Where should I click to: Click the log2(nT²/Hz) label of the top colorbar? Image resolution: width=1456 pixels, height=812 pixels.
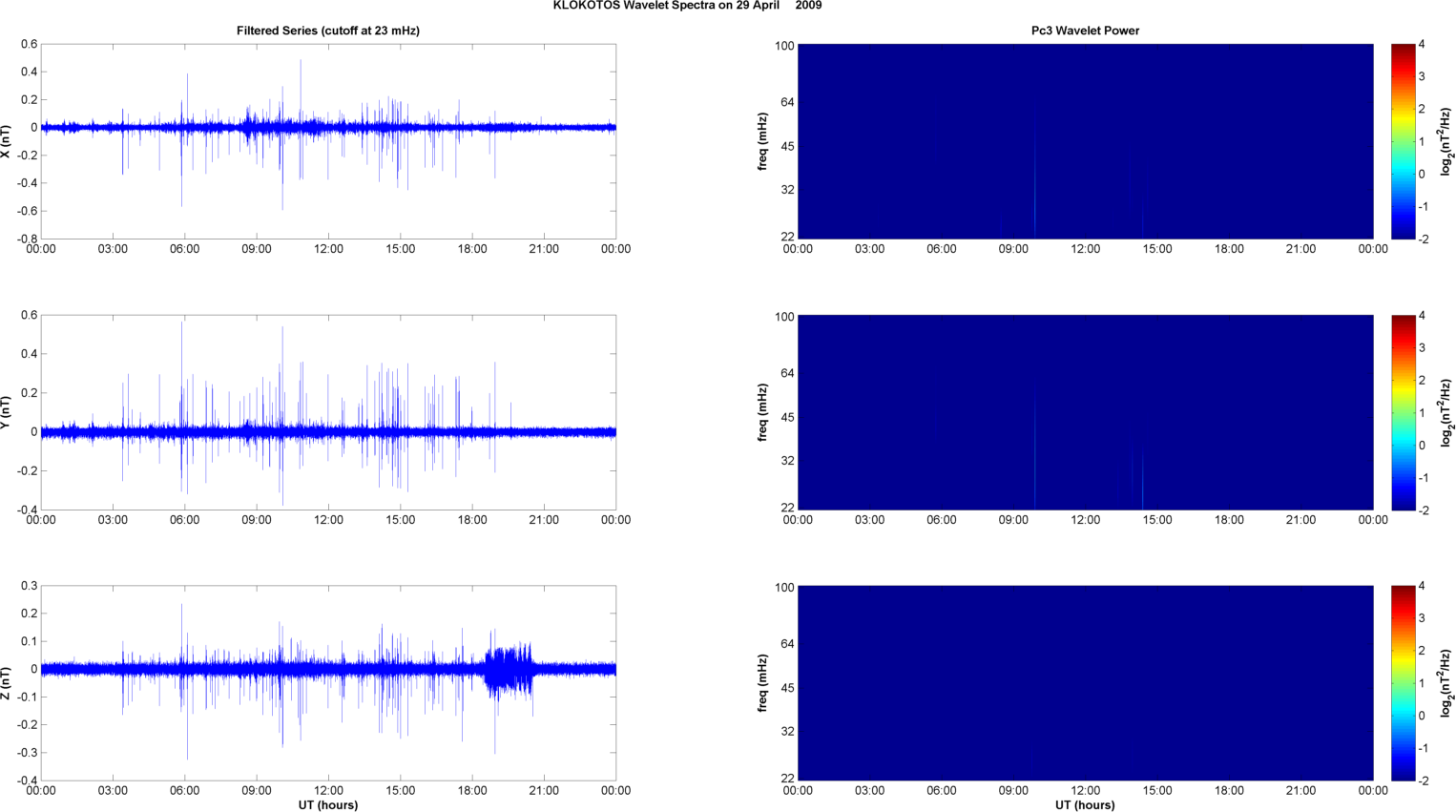(1447, 141)
